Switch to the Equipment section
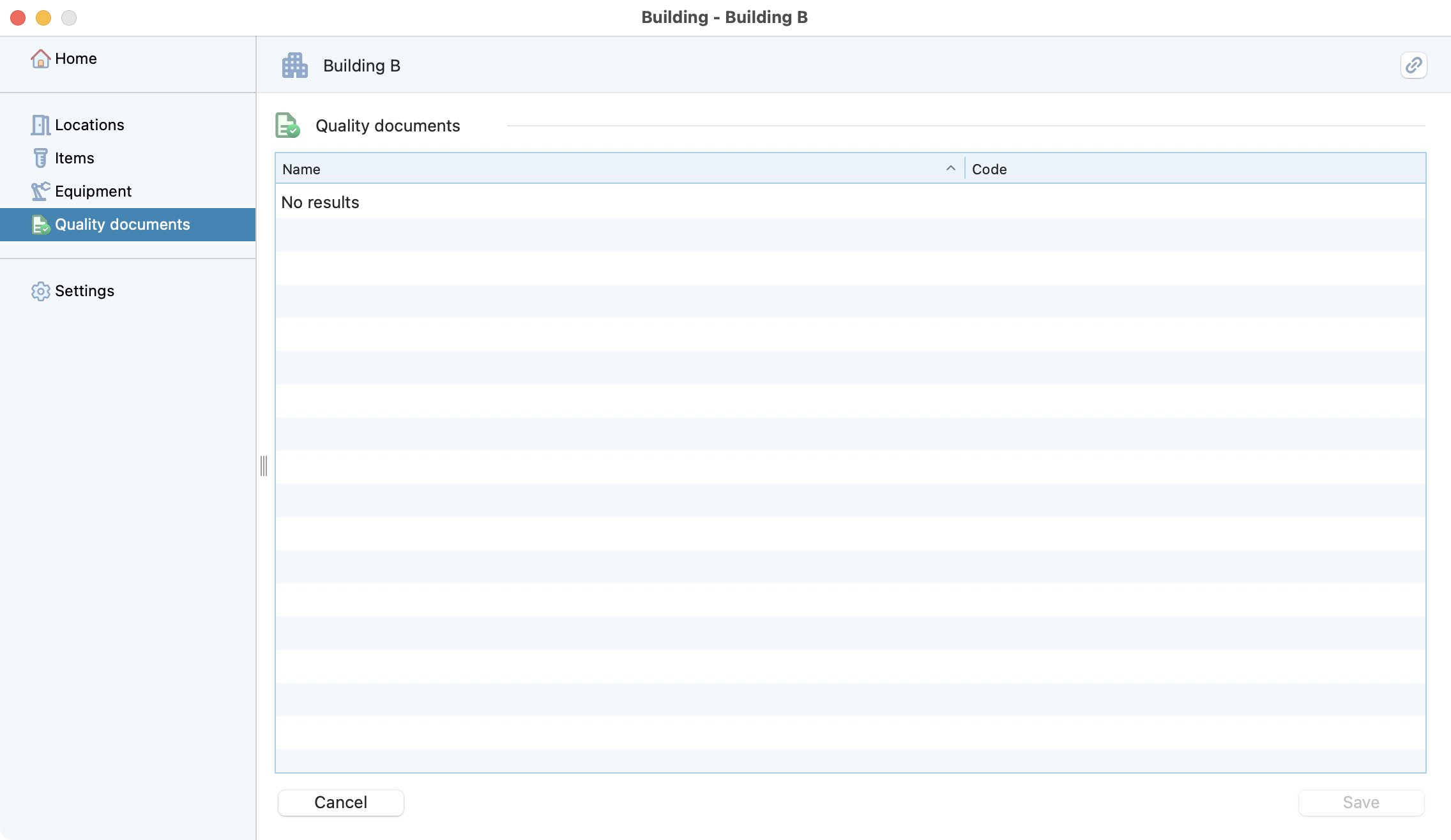The height and width of the screenshot is (840, 1451). click(x=128, y=191)
